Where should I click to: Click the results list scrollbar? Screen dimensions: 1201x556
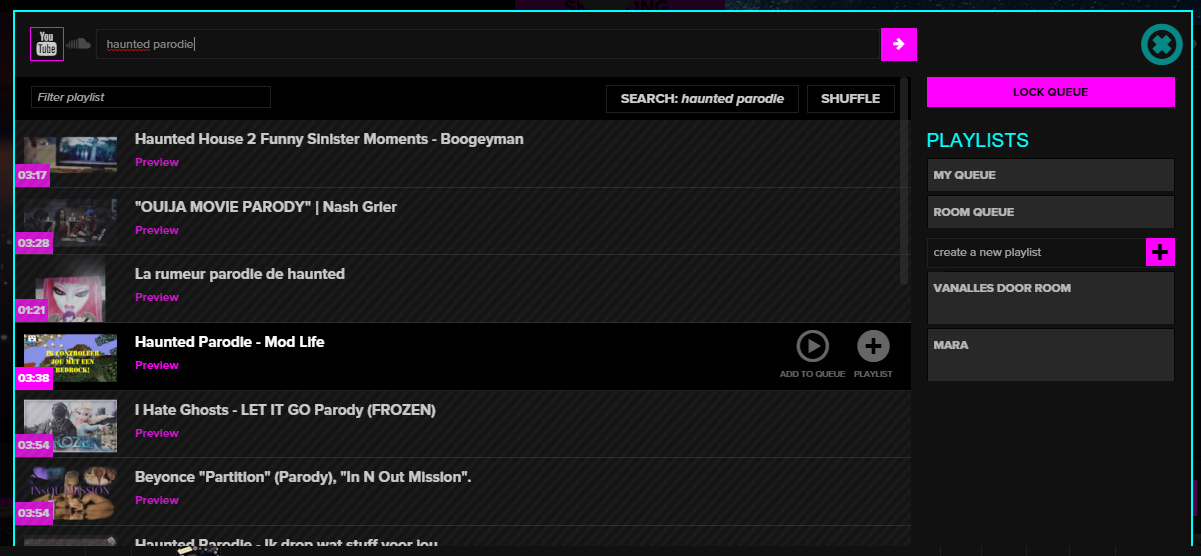905,180
